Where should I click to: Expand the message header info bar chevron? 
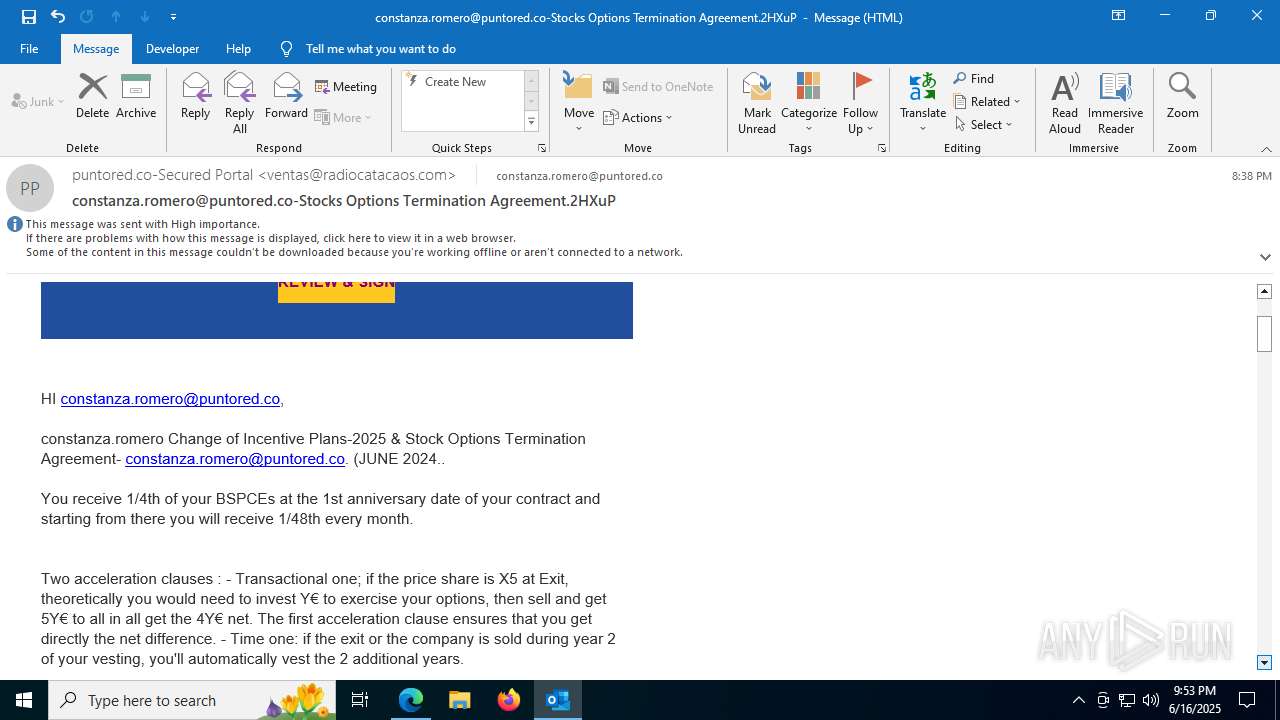[x=1265, y=257]
